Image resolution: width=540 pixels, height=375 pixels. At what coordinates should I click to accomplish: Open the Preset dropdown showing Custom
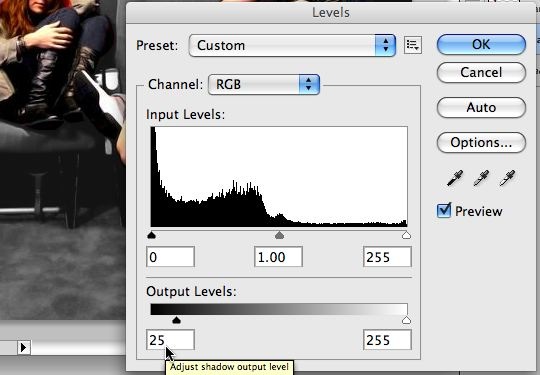click(x=292, y=45)
